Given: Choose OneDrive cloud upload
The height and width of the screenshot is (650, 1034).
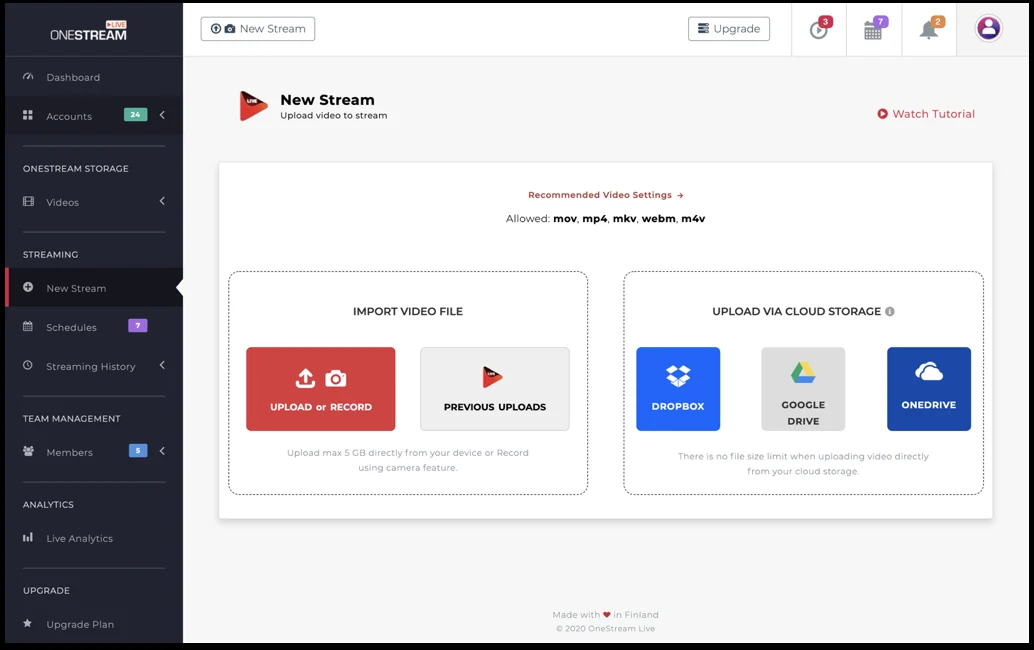Looking at the screenshot, I should click(928, 389).
